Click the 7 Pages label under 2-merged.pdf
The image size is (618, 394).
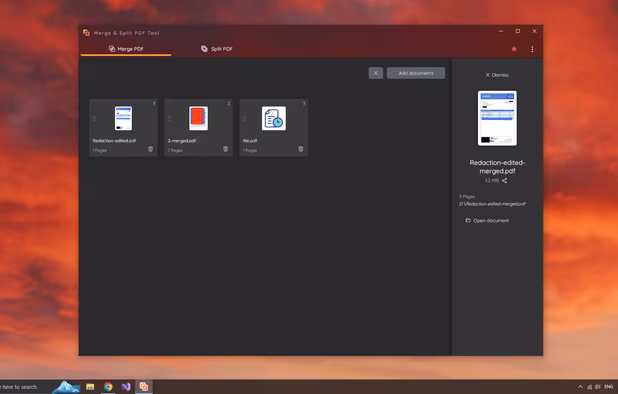pos(175,151)
